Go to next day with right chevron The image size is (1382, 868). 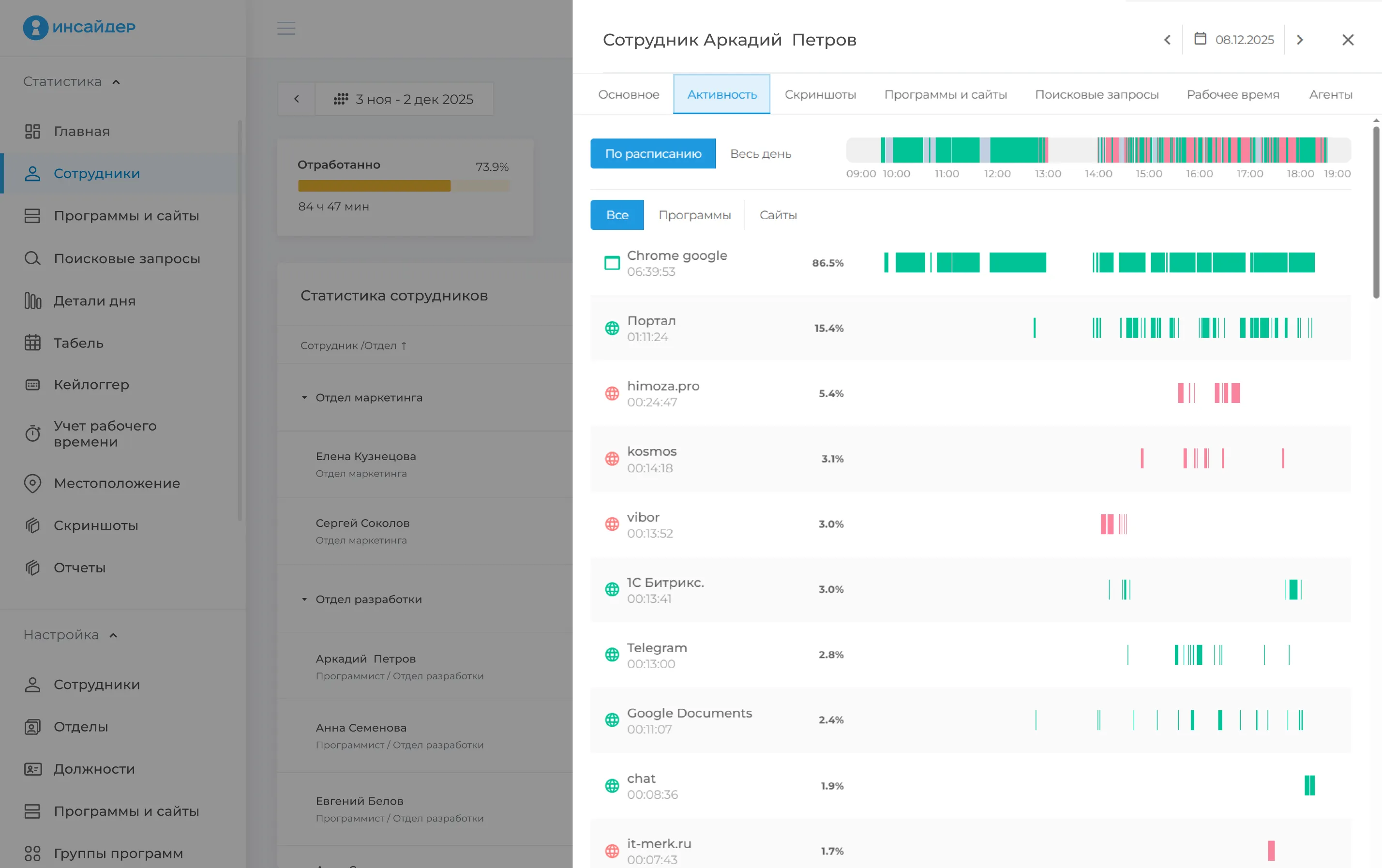[x=1300, y=40]
